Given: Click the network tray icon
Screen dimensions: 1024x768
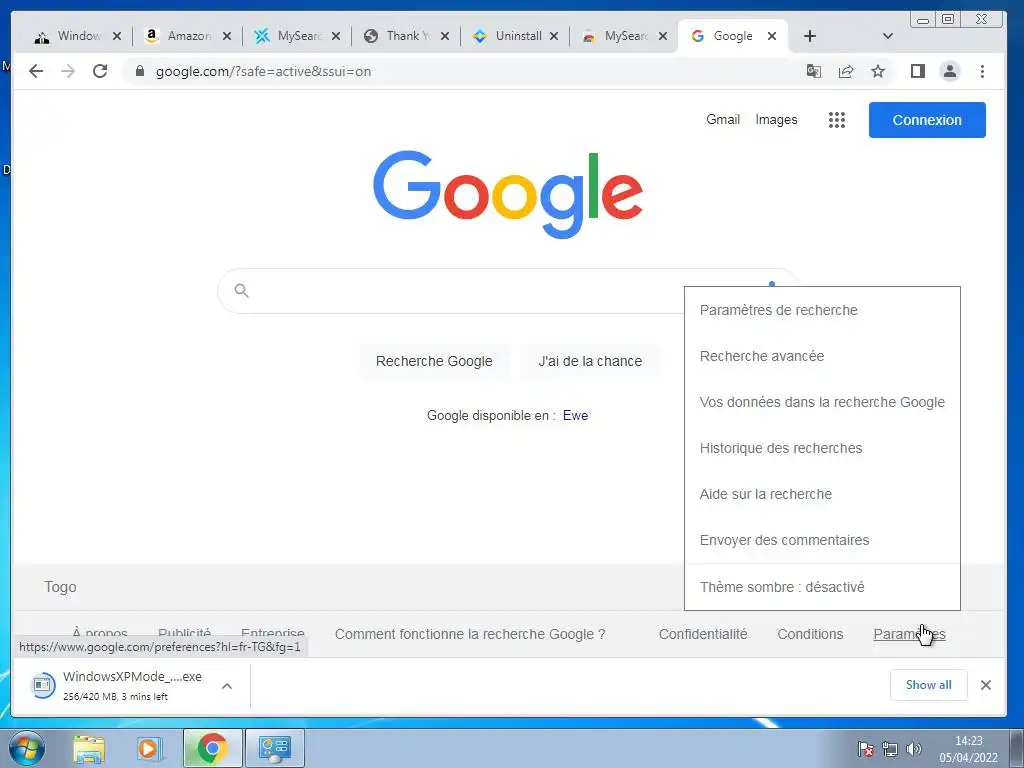Looking at the screenshot, I should coord(889,749).
